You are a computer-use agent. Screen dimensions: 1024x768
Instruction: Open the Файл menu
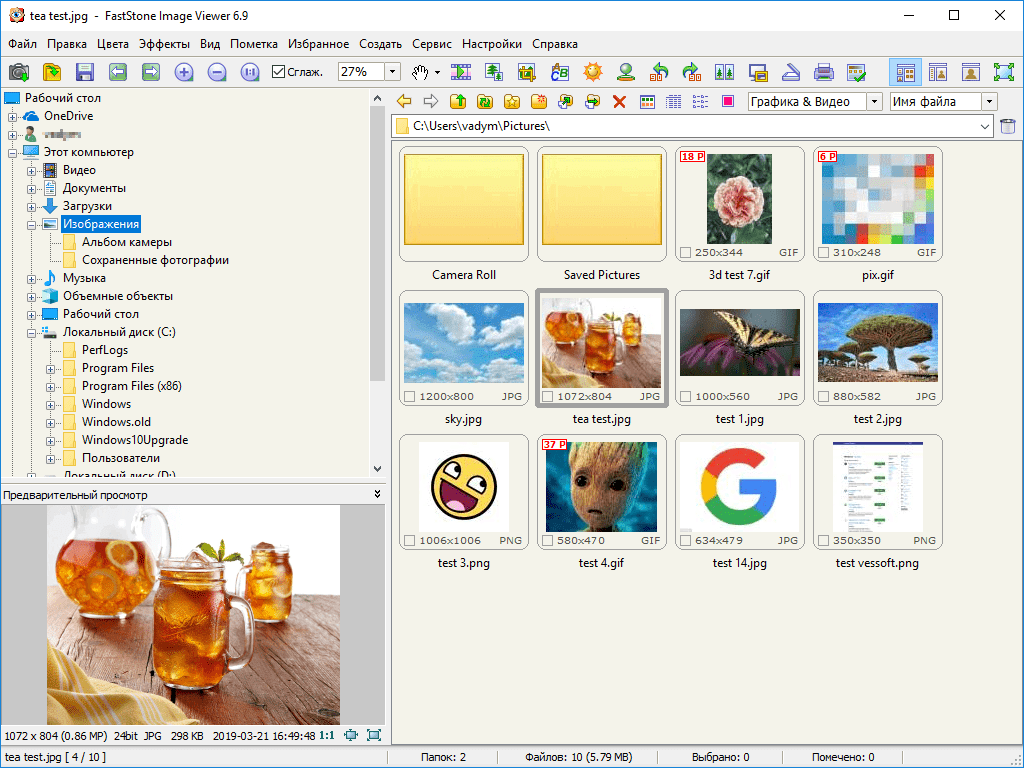(x=23, y=44)
